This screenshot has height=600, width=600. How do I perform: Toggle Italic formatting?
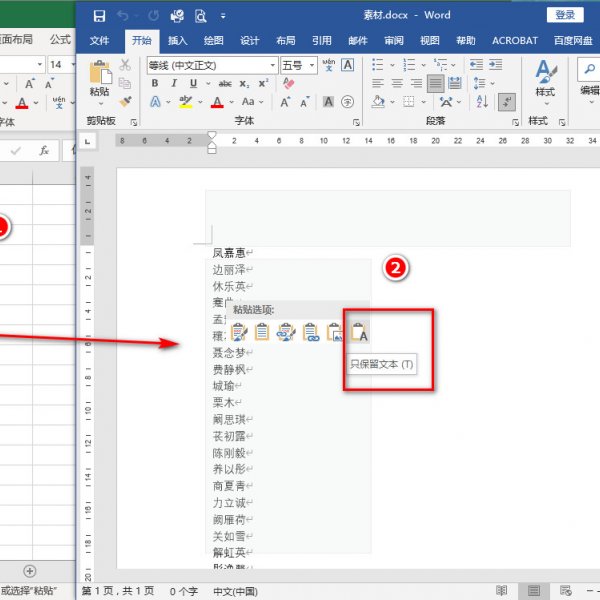tap(171, 84)
